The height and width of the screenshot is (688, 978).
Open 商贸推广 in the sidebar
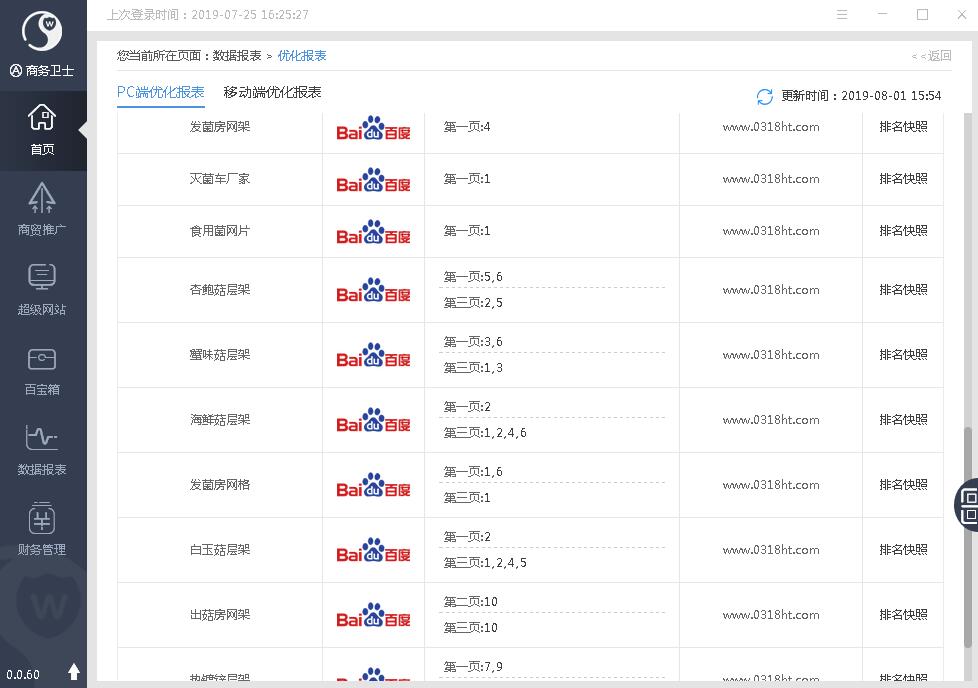tap(42, 209)
